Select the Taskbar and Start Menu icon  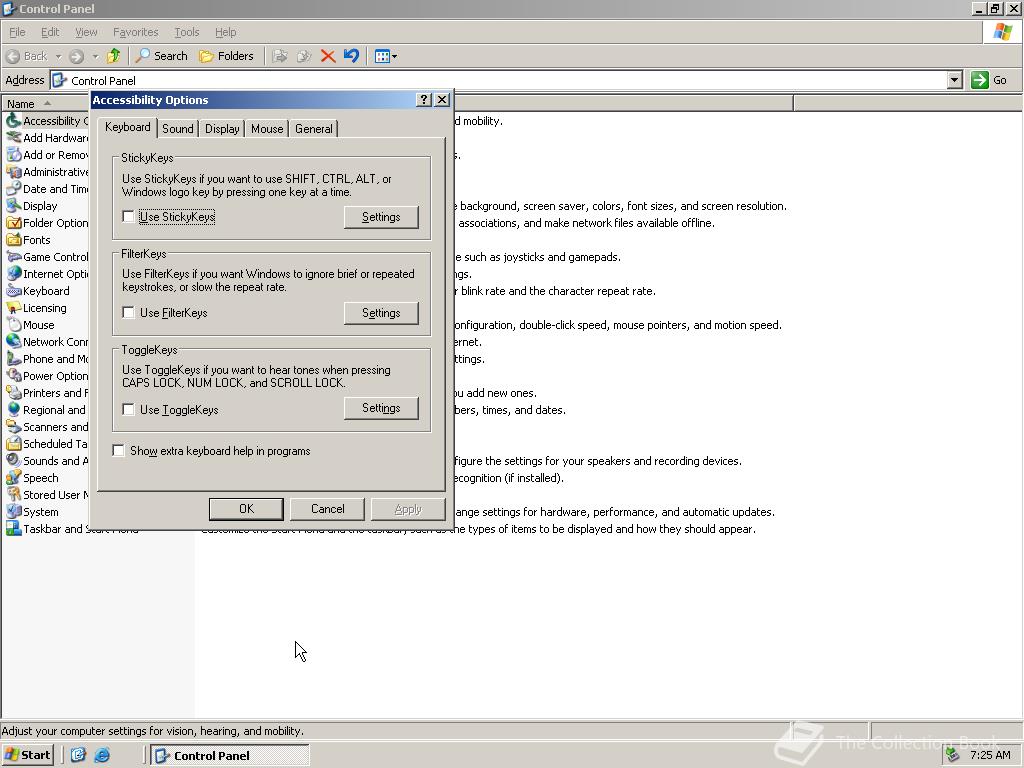click(14, 528)
